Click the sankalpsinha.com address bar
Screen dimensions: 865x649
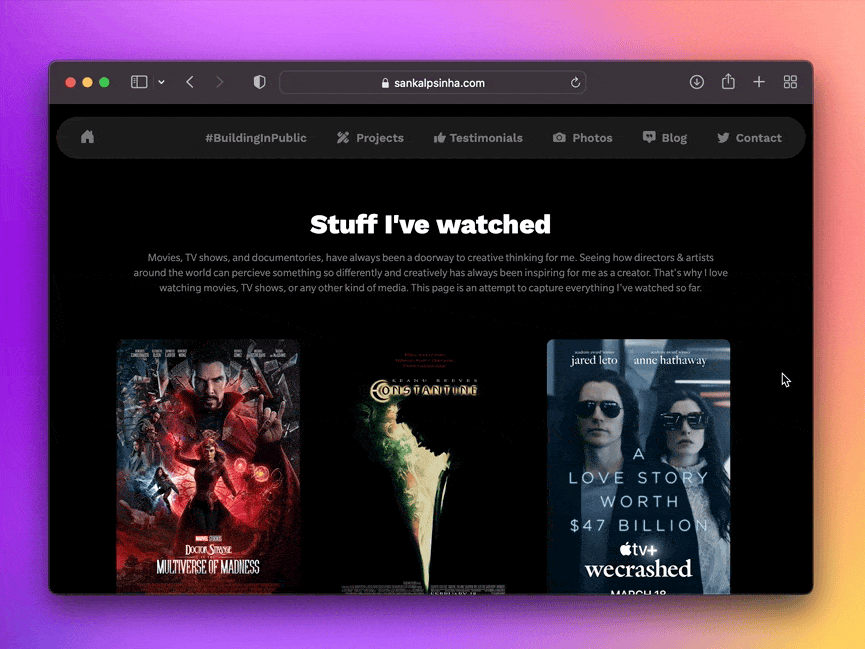(432, 83)
